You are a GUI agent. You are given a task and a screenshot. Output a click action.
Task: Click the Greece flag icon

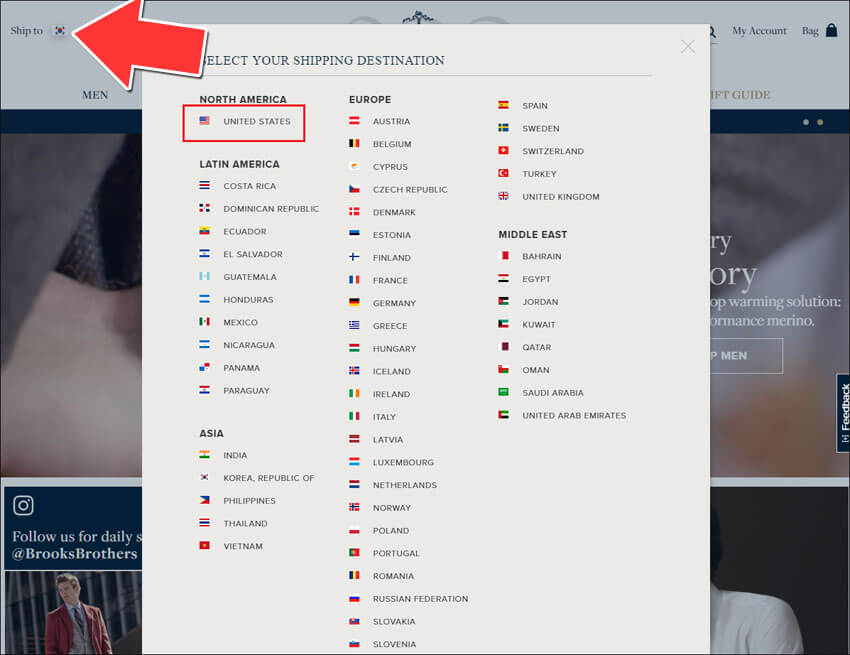tap(354, 325)
